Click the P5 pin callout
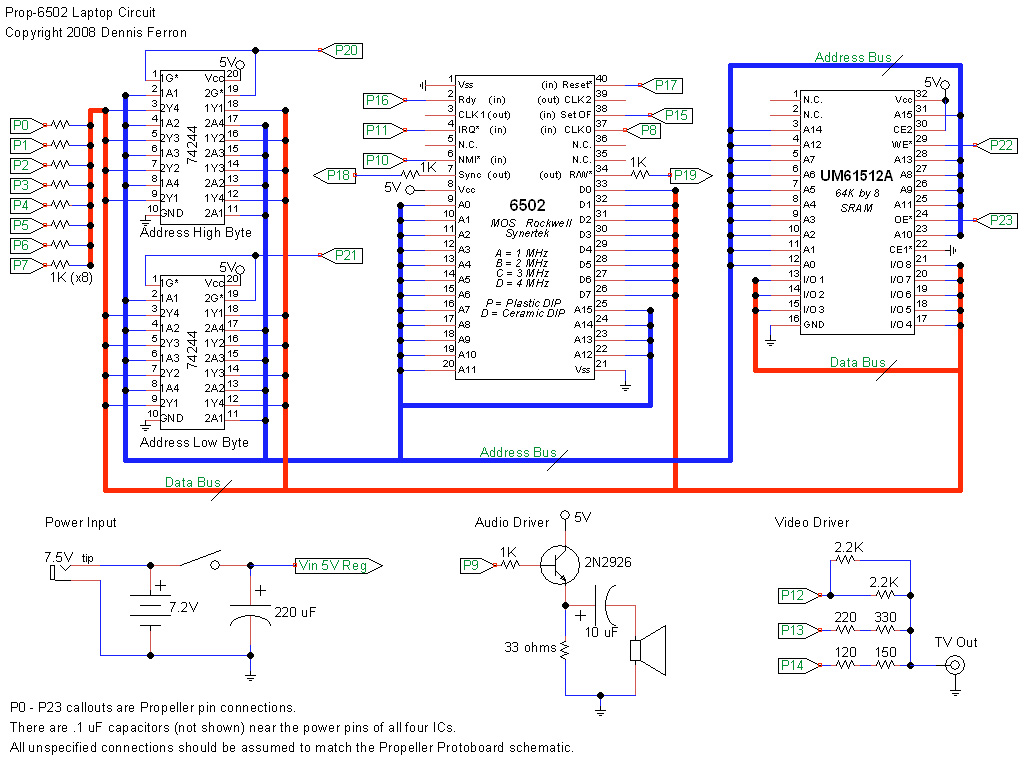The width and height of the screenshot is (1024, 768). (29, 225)
